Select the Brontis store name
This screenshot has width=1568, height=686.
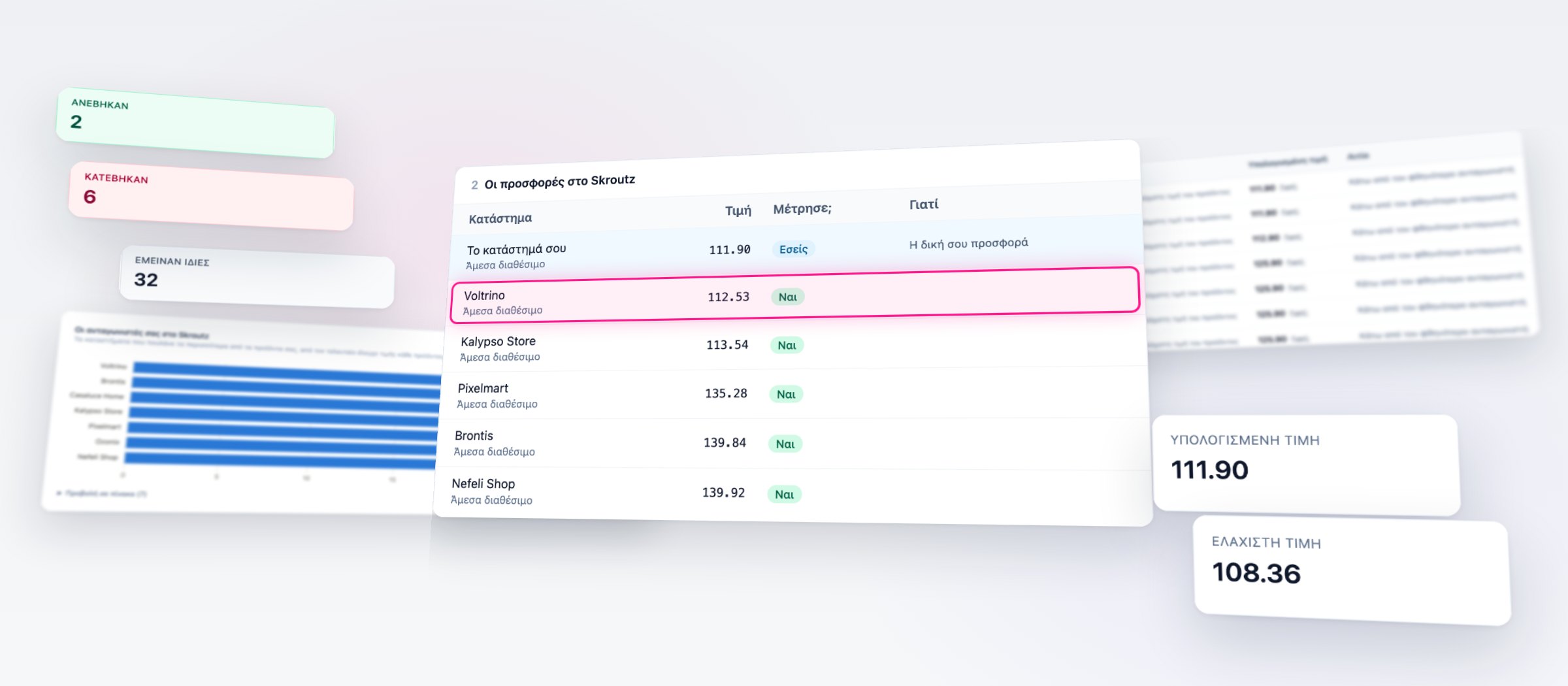point(474,436)
